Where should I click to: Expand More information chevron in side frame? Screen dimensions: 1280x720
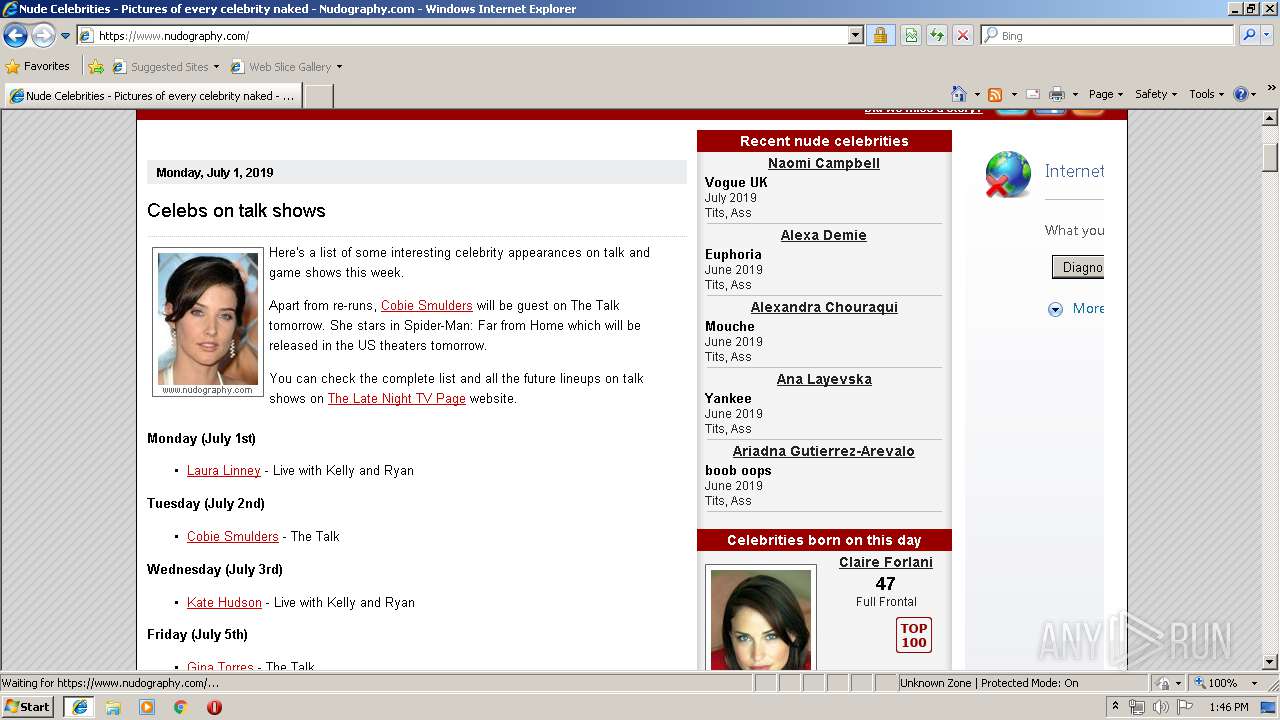[1055, 309]
